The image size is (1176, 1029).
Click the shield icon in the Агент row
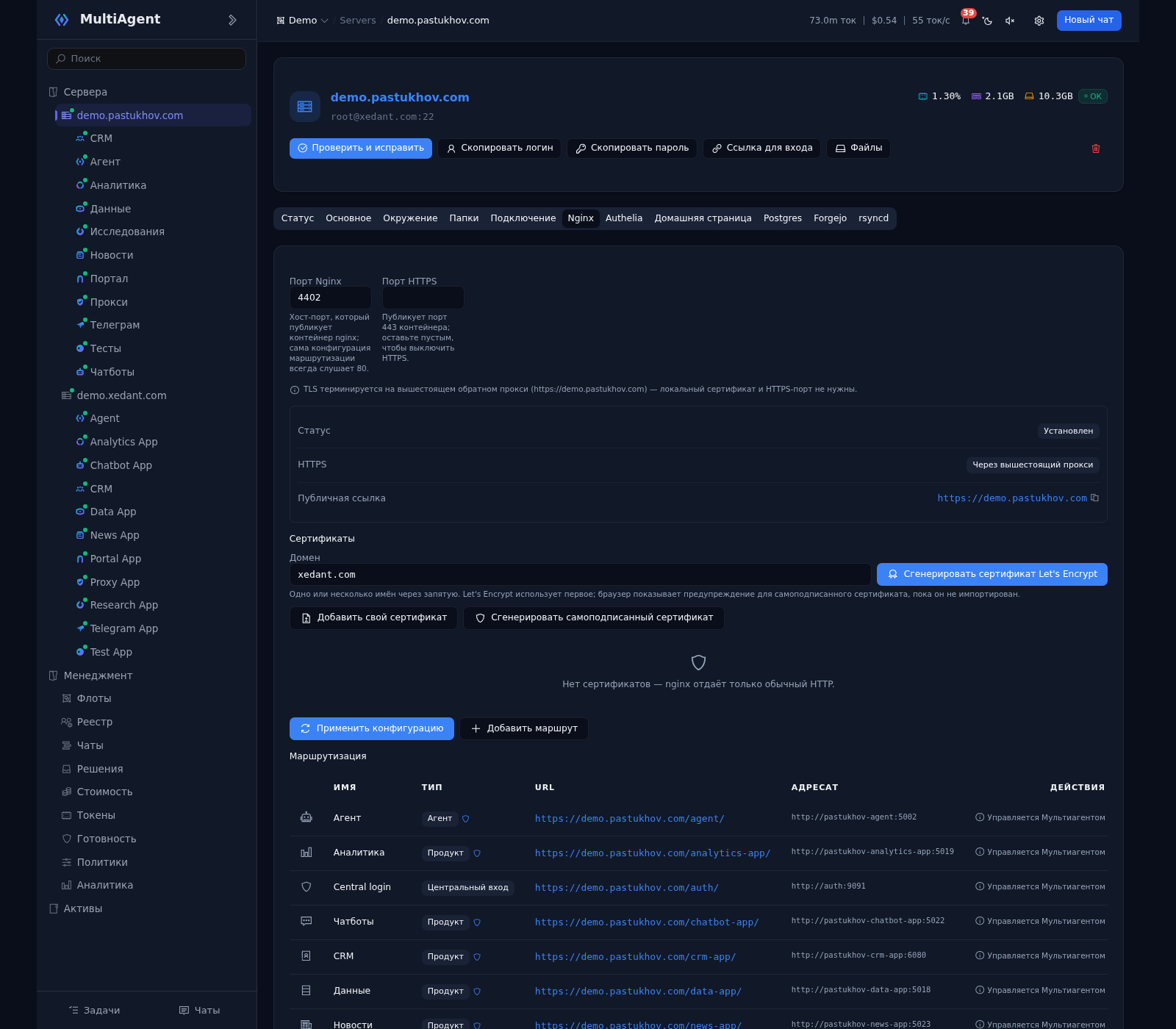click(x=466, y=819)
